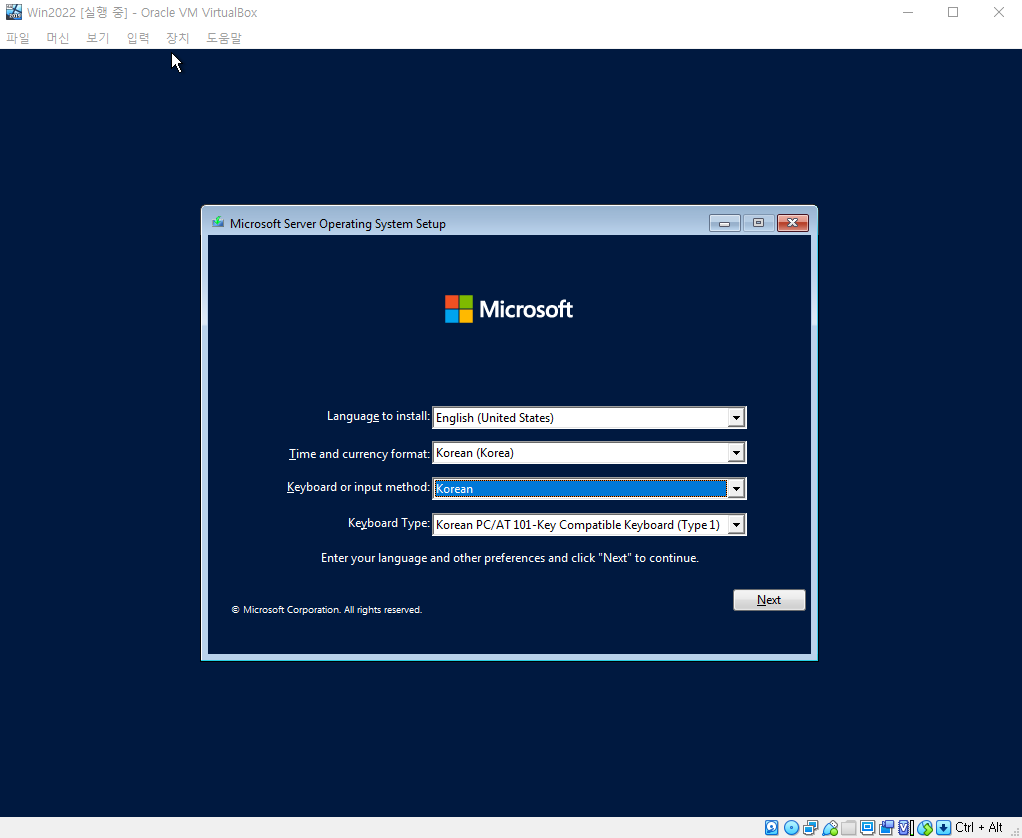Click the keyboard capture arrow icon

(x=943, y=828)
